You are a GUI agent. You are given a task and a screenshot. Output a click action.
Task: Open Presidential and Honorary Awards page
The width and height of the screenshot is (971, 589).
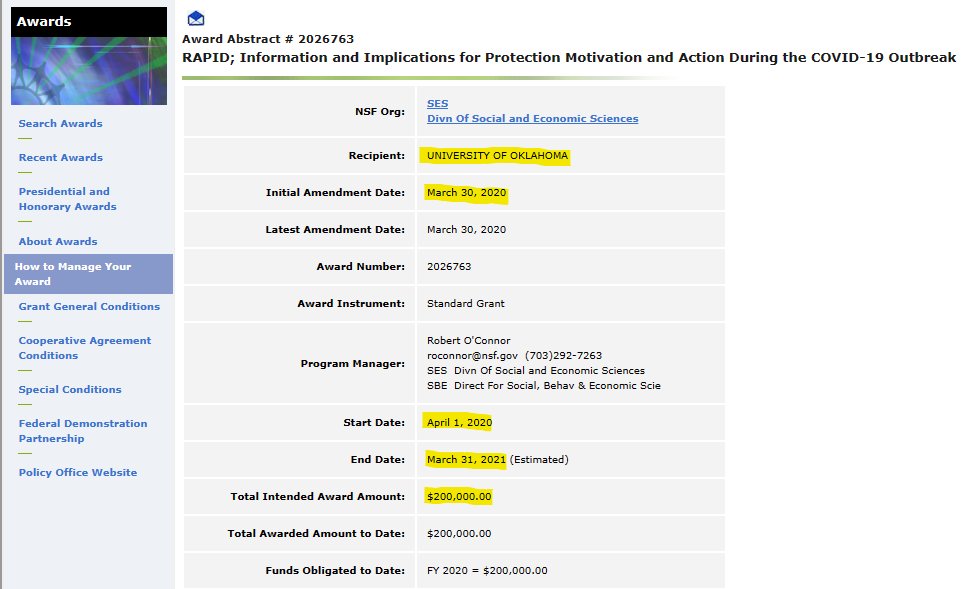[67, 199]
